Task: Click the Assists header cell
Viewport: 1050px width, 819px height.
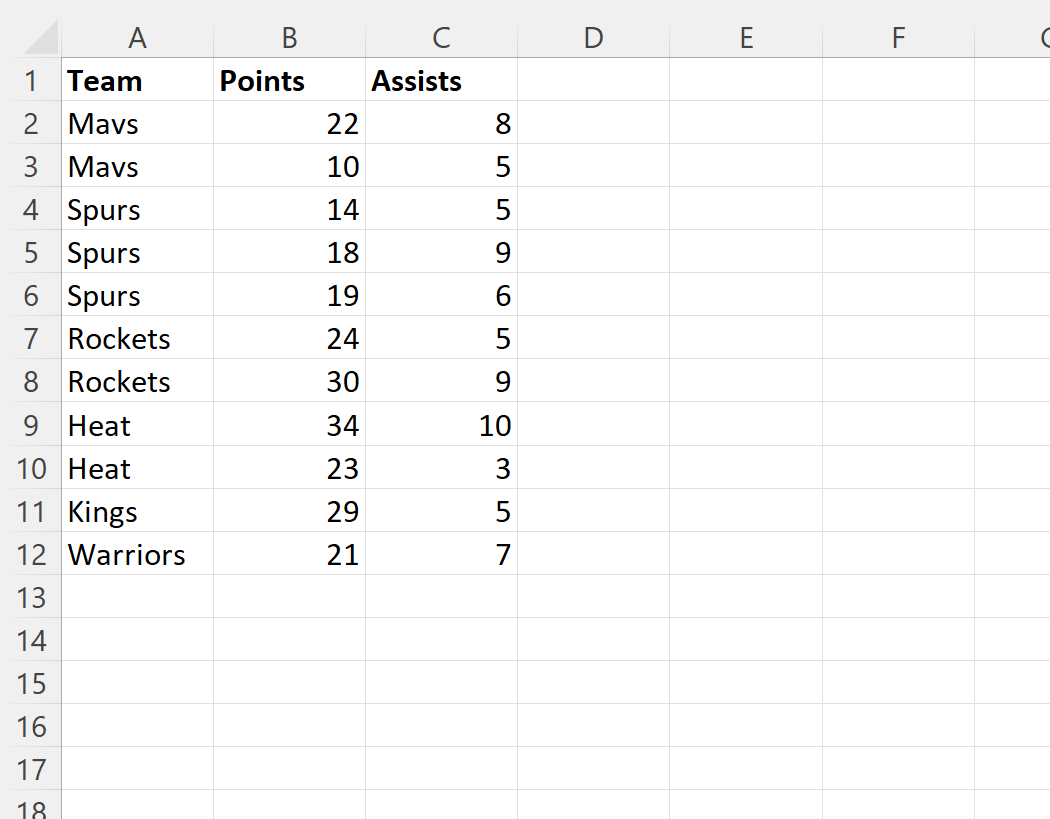Action: click(441, 80)
